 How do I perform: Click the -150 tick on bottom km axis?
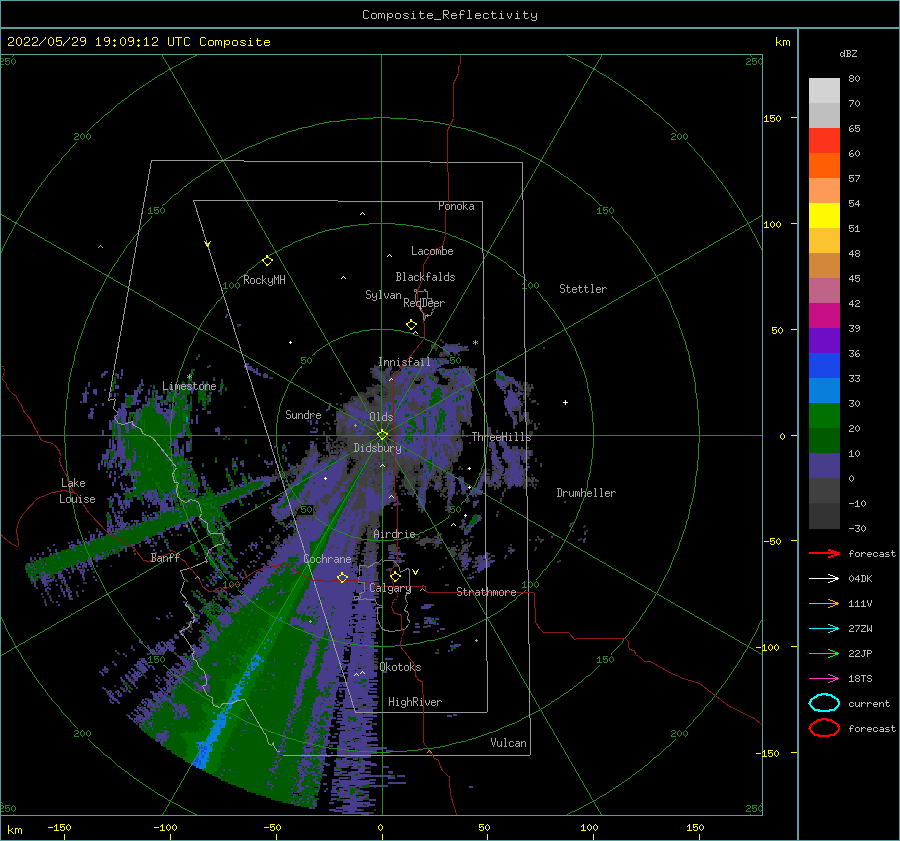(x=59, y=827)
